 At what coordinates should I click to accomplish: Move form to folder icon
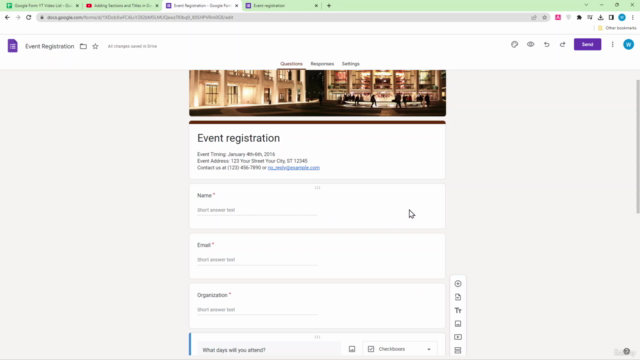83,46
